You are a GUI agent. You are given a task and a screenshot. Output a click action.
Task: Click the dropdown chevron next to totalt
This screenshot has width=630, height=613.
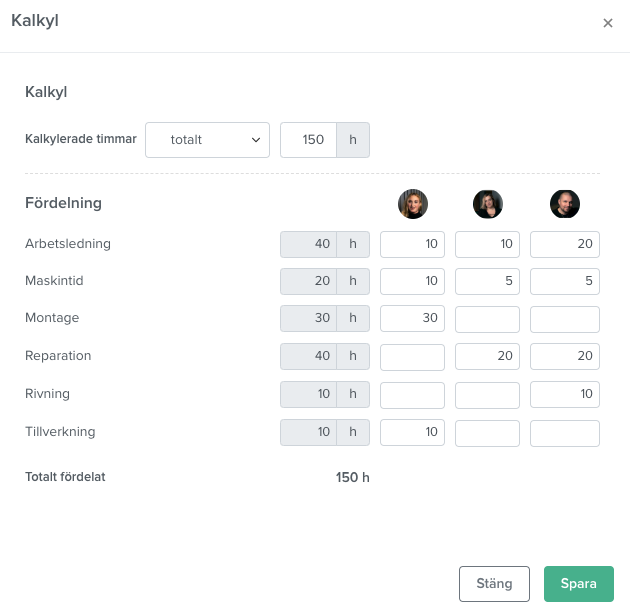pos(256,140)
